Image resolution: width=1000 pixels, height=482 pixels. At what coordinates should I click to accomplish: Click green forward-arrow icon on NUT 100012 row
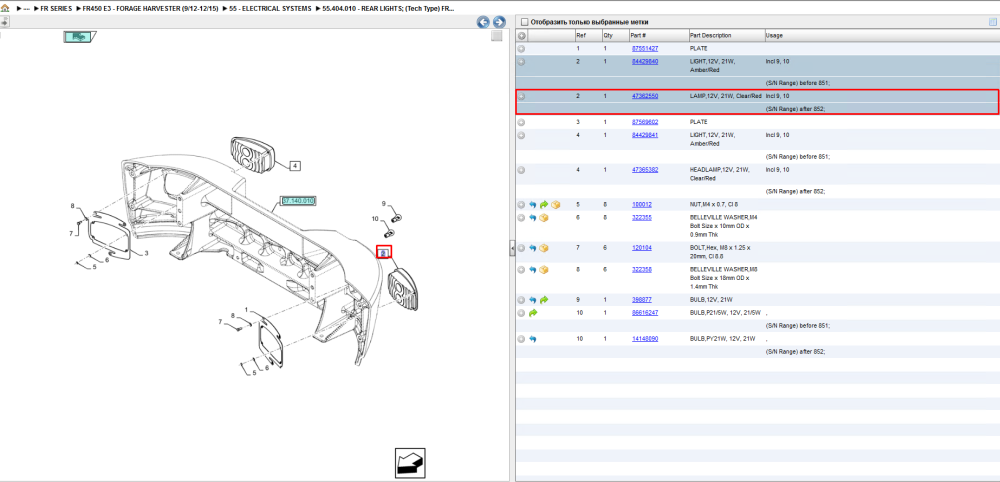543,205
